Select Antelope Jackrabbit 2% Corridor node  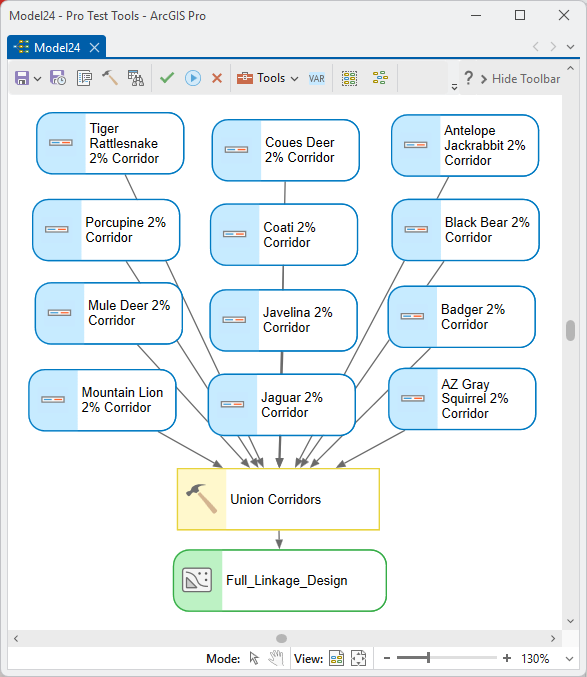coord(465,145)
